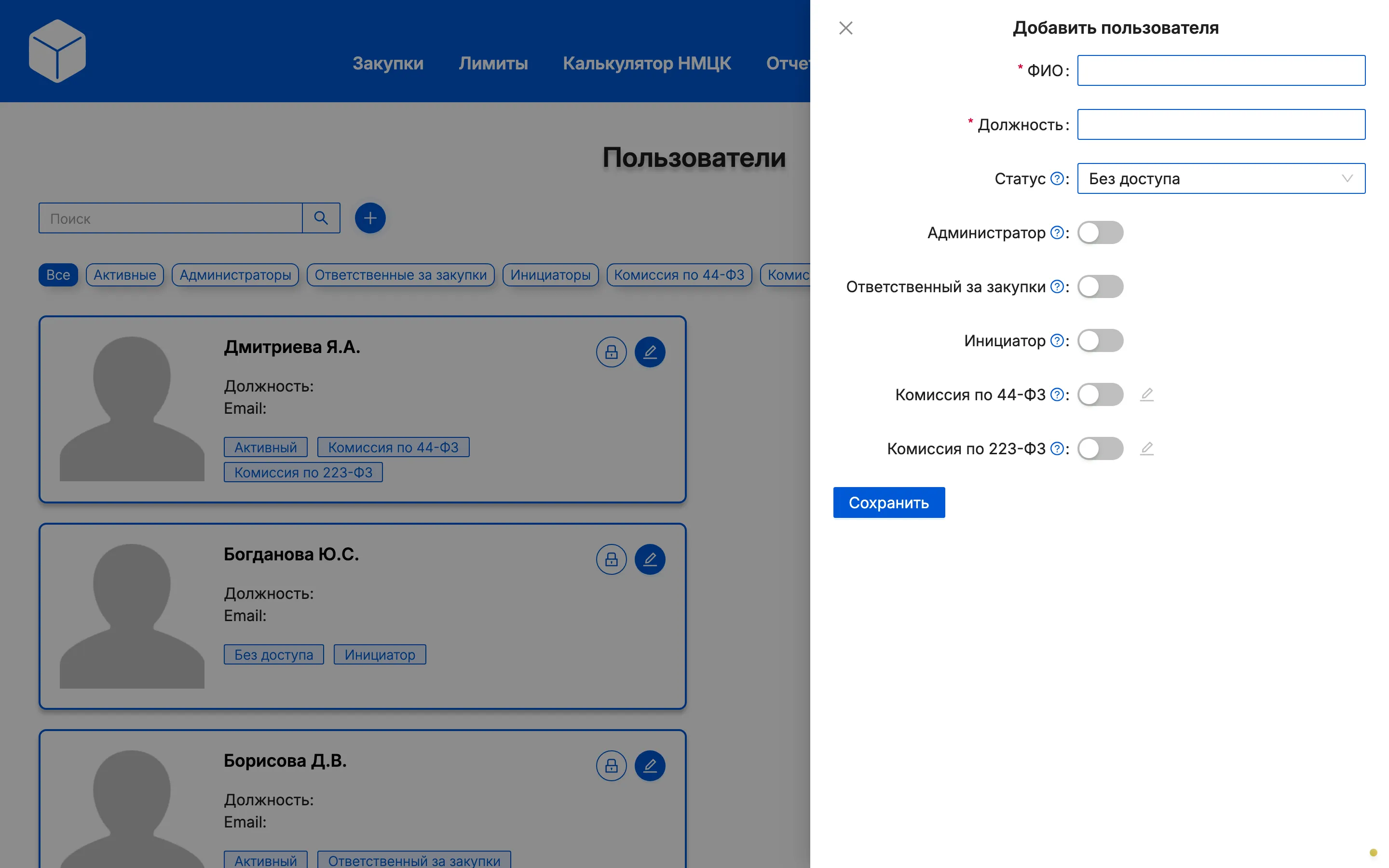Click help icon next to Инициатор
This screenshot has width=1389, height=868.
point(1057,340)
